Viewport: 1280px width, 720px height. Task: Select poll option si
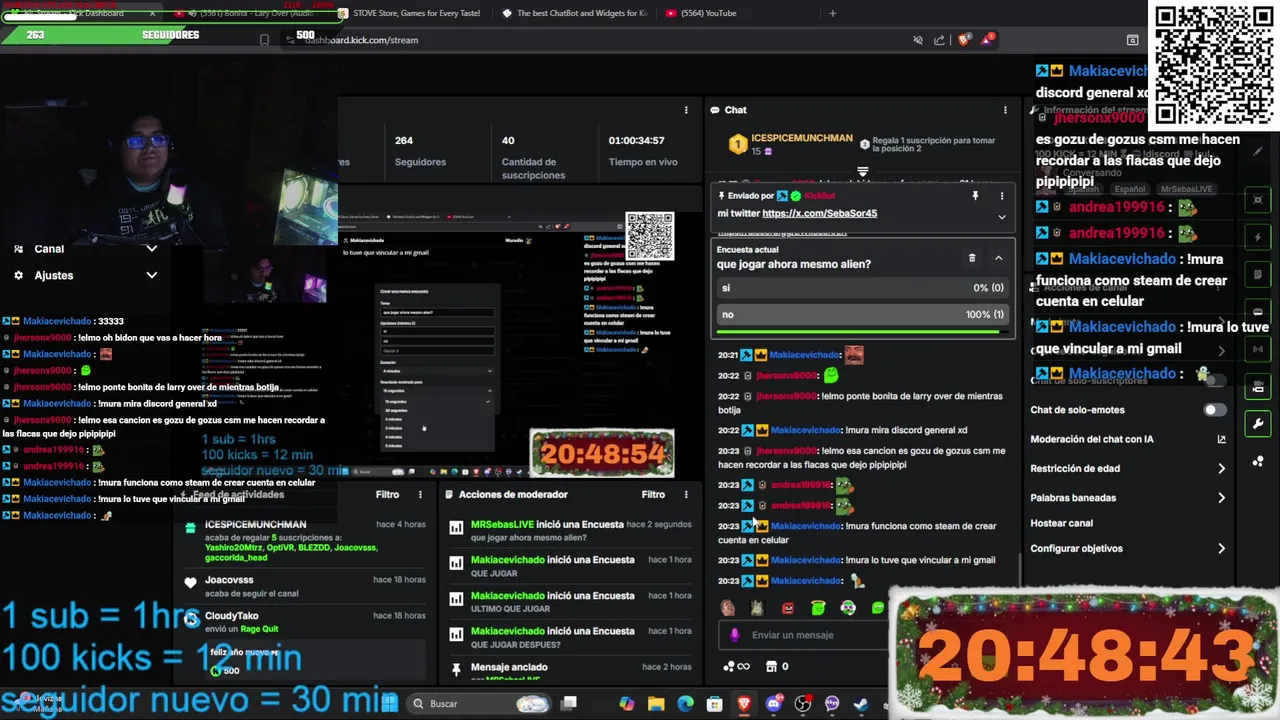[862, 288]
